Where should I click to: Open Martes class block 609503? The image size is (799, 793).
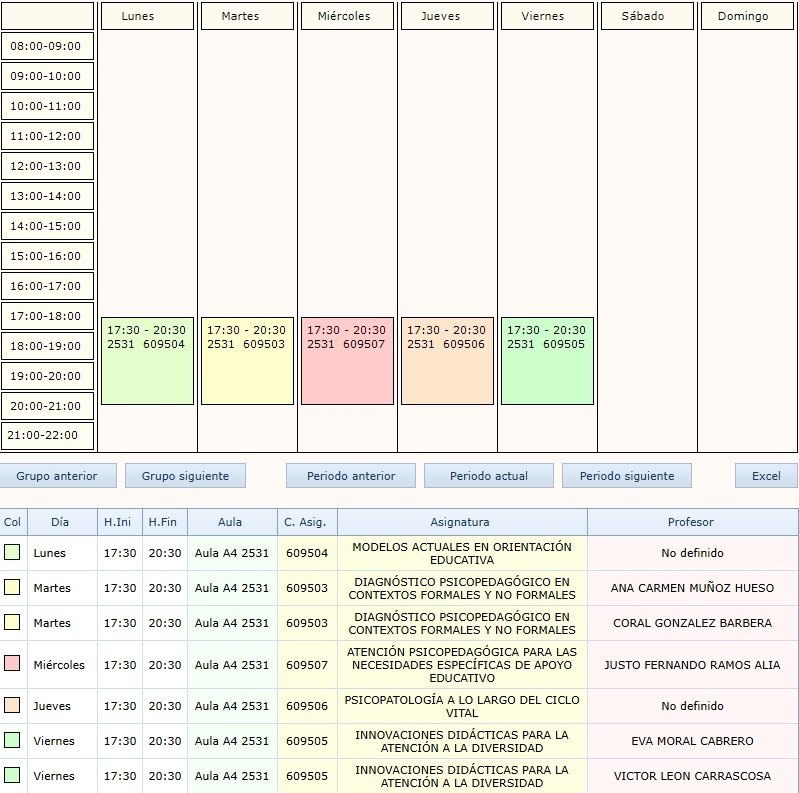pyautogui.click(x=247, y=361)
